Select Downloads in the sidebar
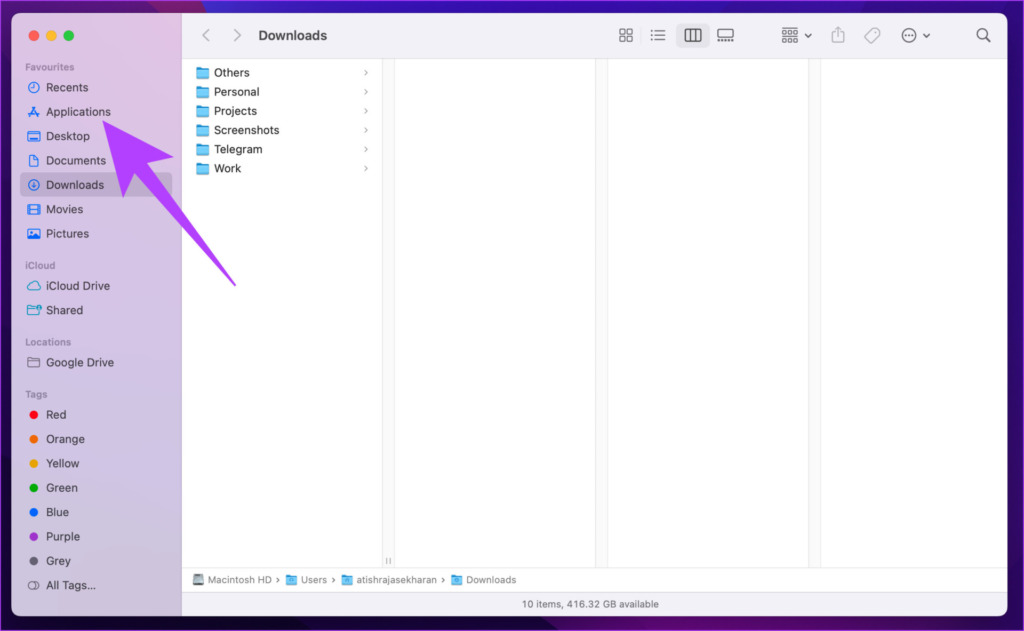Viewport: 1024px width, 631px height. click(96, 185)
